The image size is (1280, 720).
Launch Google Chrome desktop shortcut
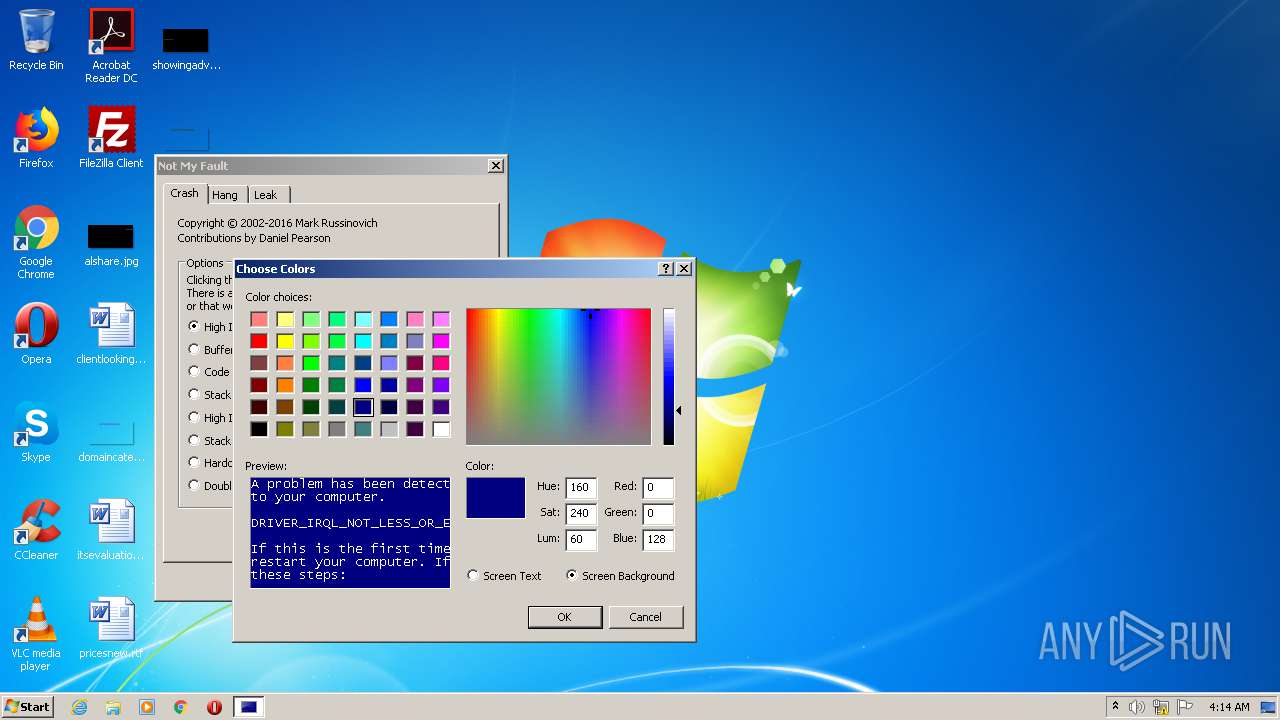tap(36, 242)
